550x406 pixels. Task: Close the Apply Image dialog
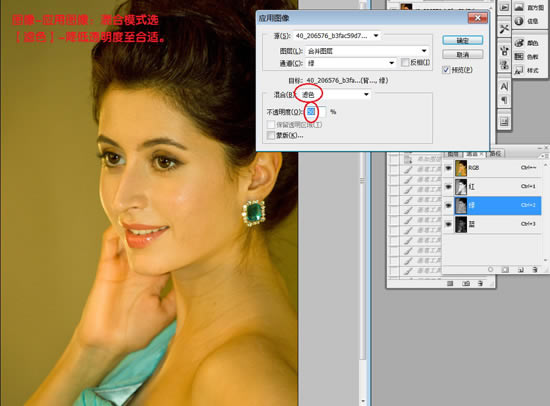point(477,18)
